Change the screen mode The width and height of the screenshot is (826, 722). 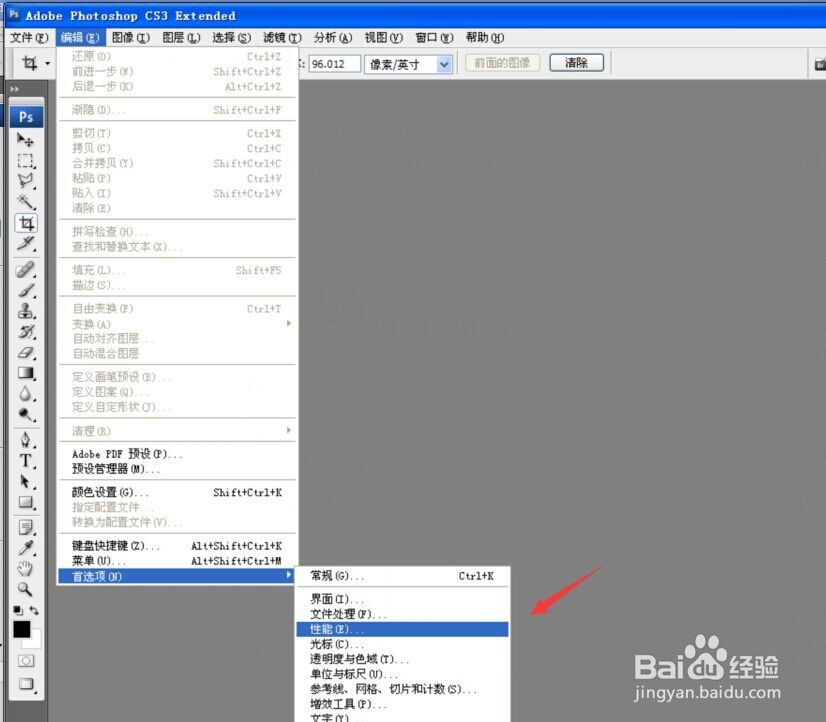pyautogui.click(x=25, y=684)
